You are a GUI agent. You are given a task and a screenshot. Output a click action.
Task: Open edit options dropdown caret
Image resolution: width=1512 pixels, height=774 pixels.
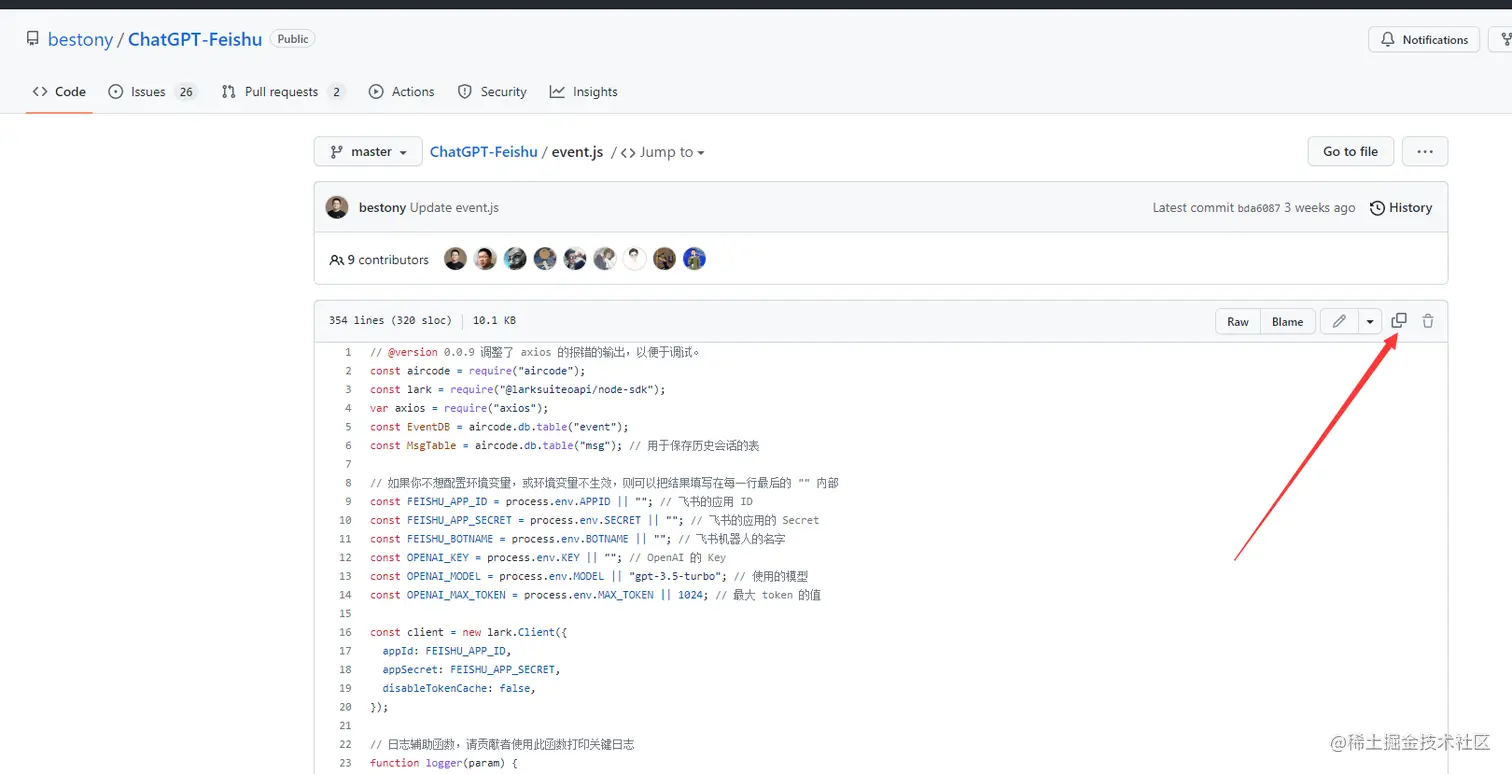point(1370,321)
